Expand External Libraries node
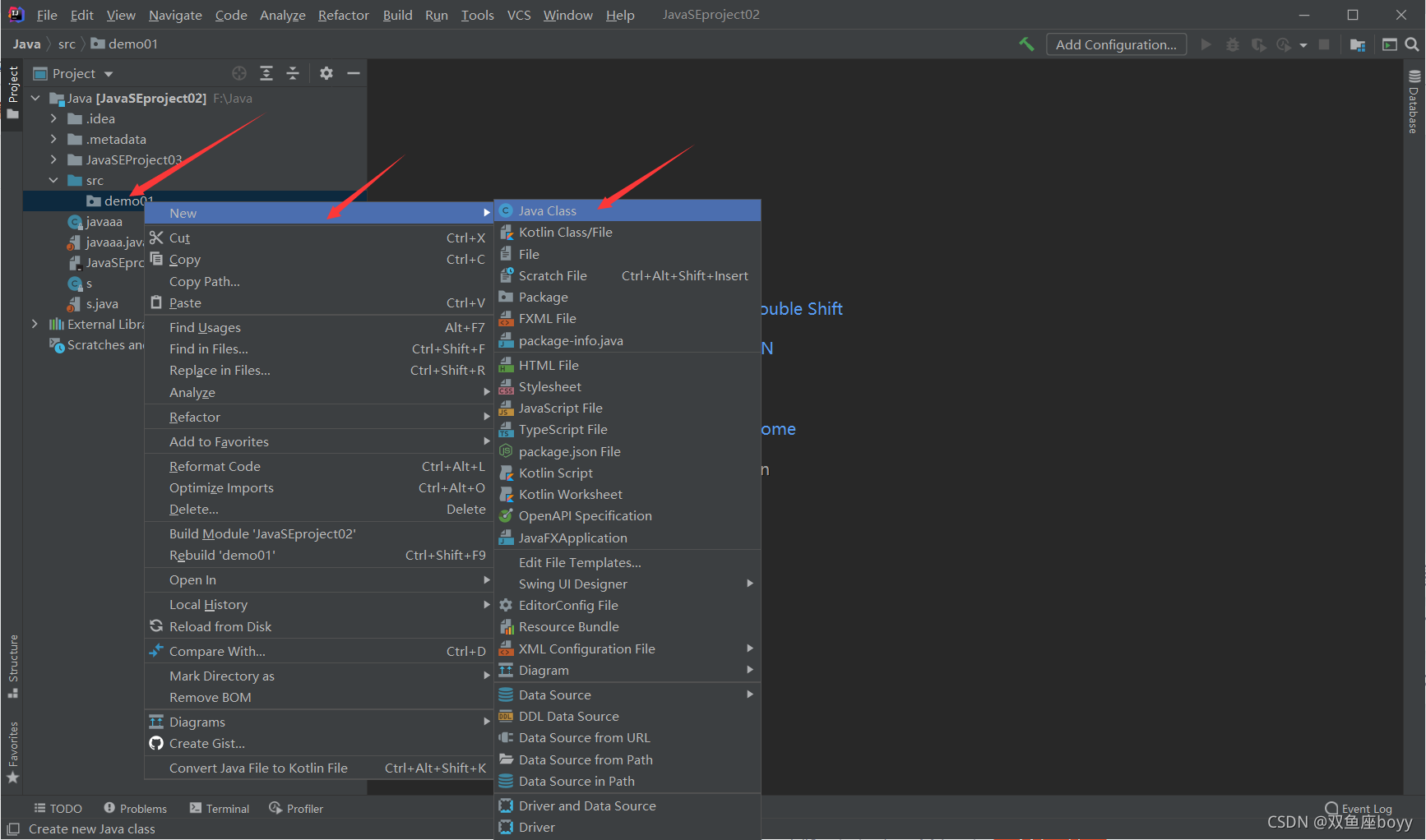 [35, 324]
